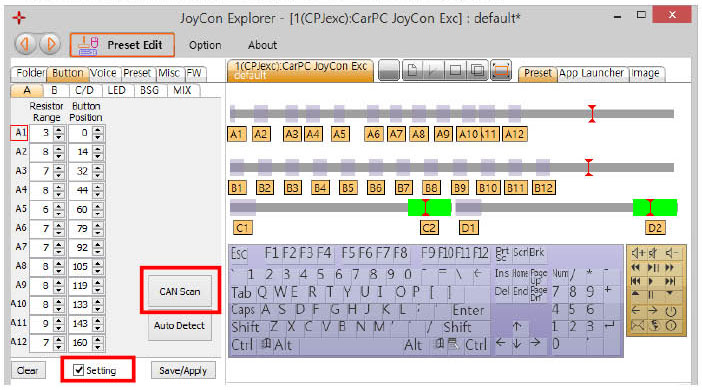
Task: Select the green C2 button label
Action: click(429, 227)
